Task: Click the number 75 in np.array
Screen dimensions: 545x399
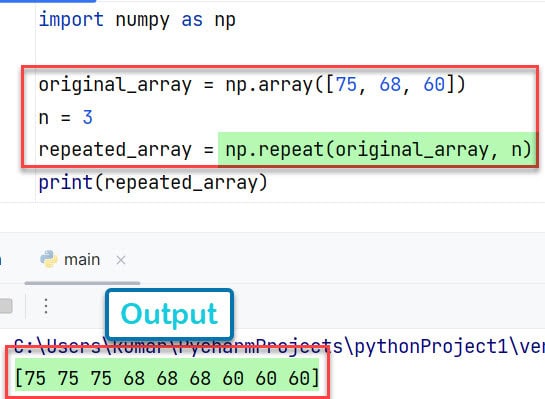Action: tap(347, 84)
